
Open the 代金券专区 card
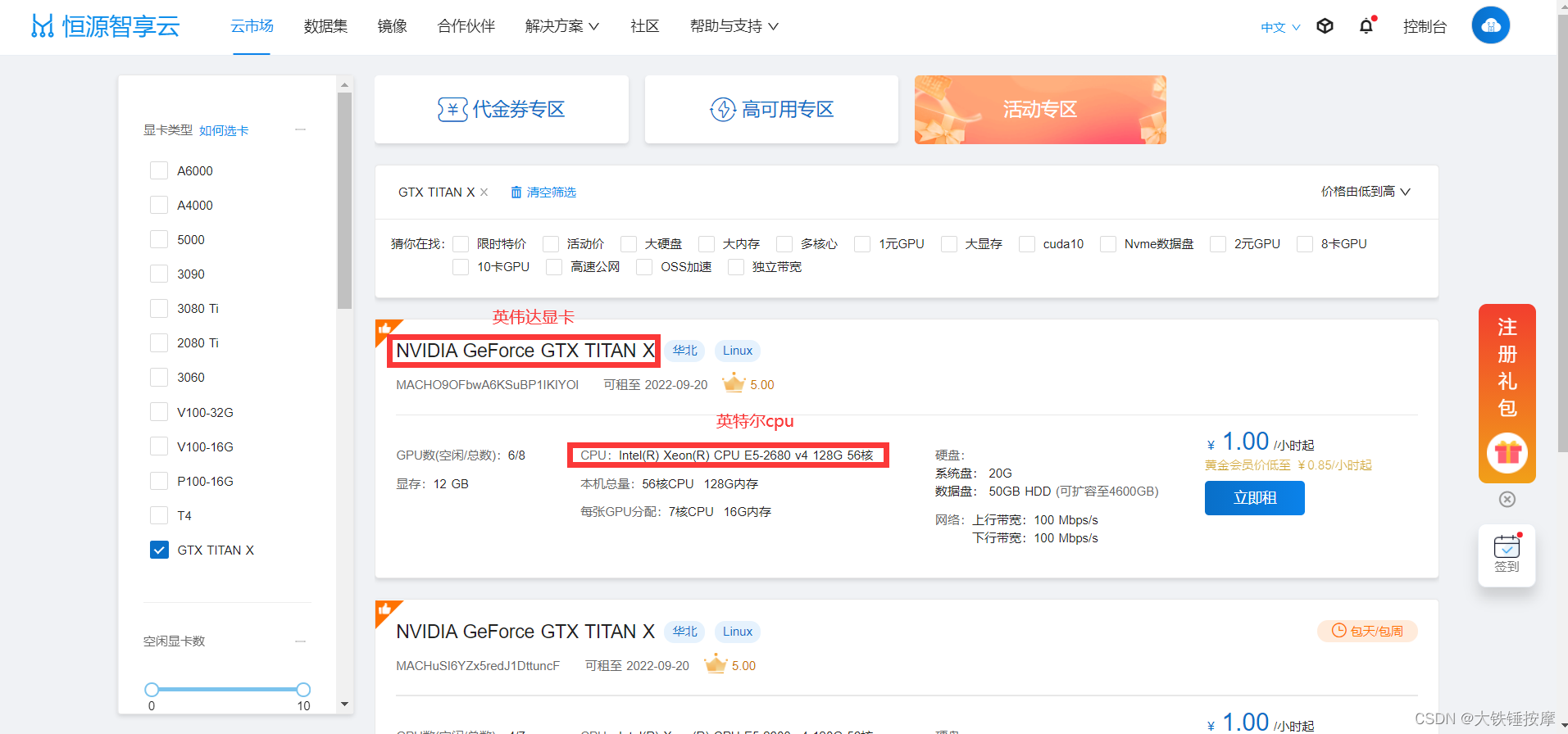click(502, 110)
